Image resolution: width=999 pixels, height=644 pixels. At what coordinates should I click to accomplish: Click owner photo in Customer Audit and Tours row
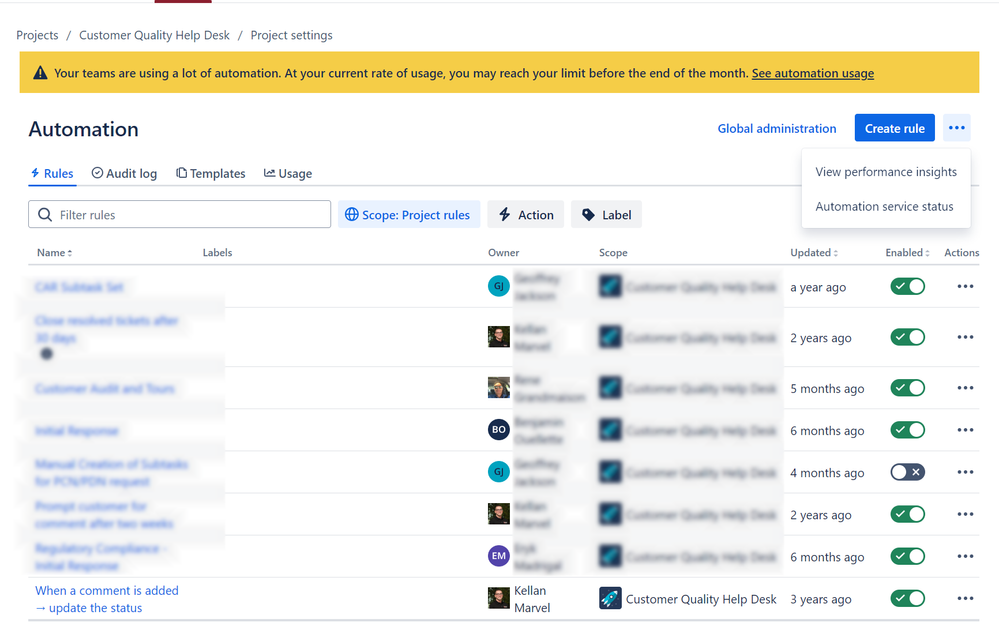[x=499, y=387]
